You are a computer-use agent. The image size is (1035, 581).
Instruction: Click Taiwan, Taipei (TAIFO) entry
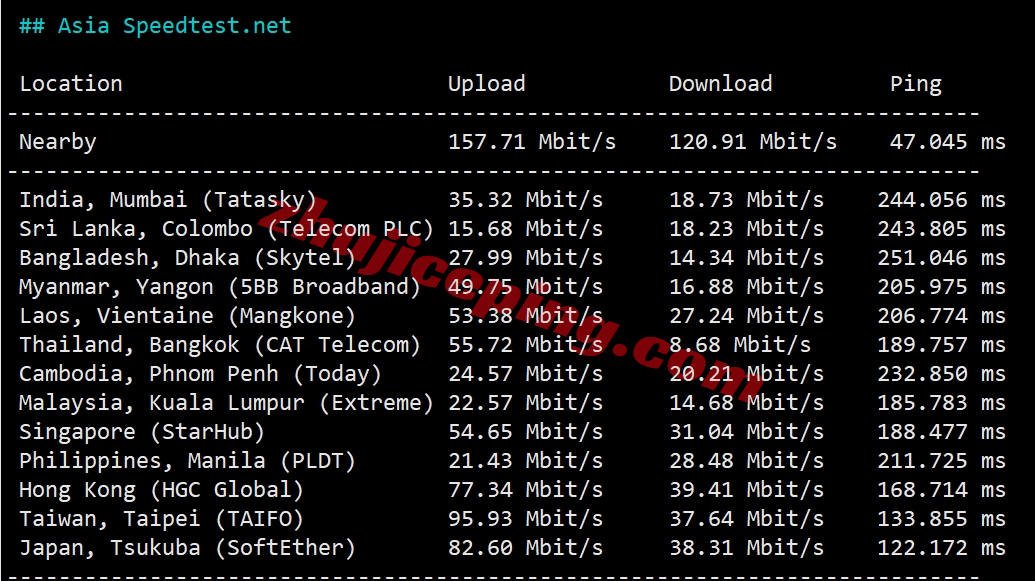click(161, 520)
